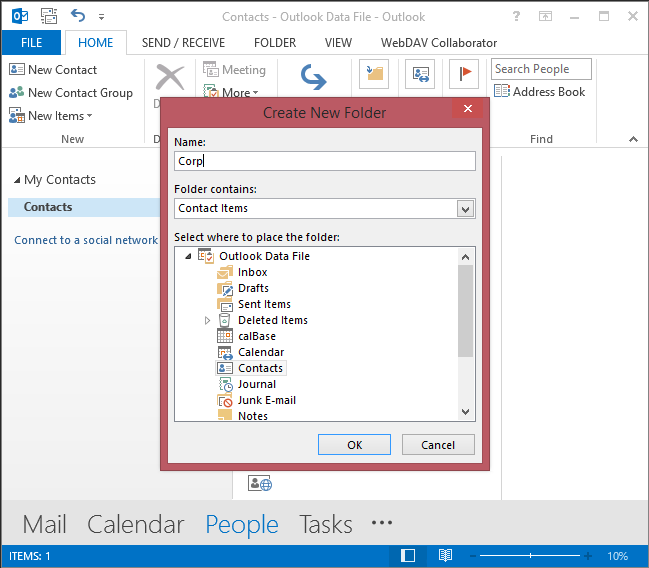This screenshot has width=649, height=568.
Task: Open the WebDAV Collaborator tab
Action: tap(439, 43)
